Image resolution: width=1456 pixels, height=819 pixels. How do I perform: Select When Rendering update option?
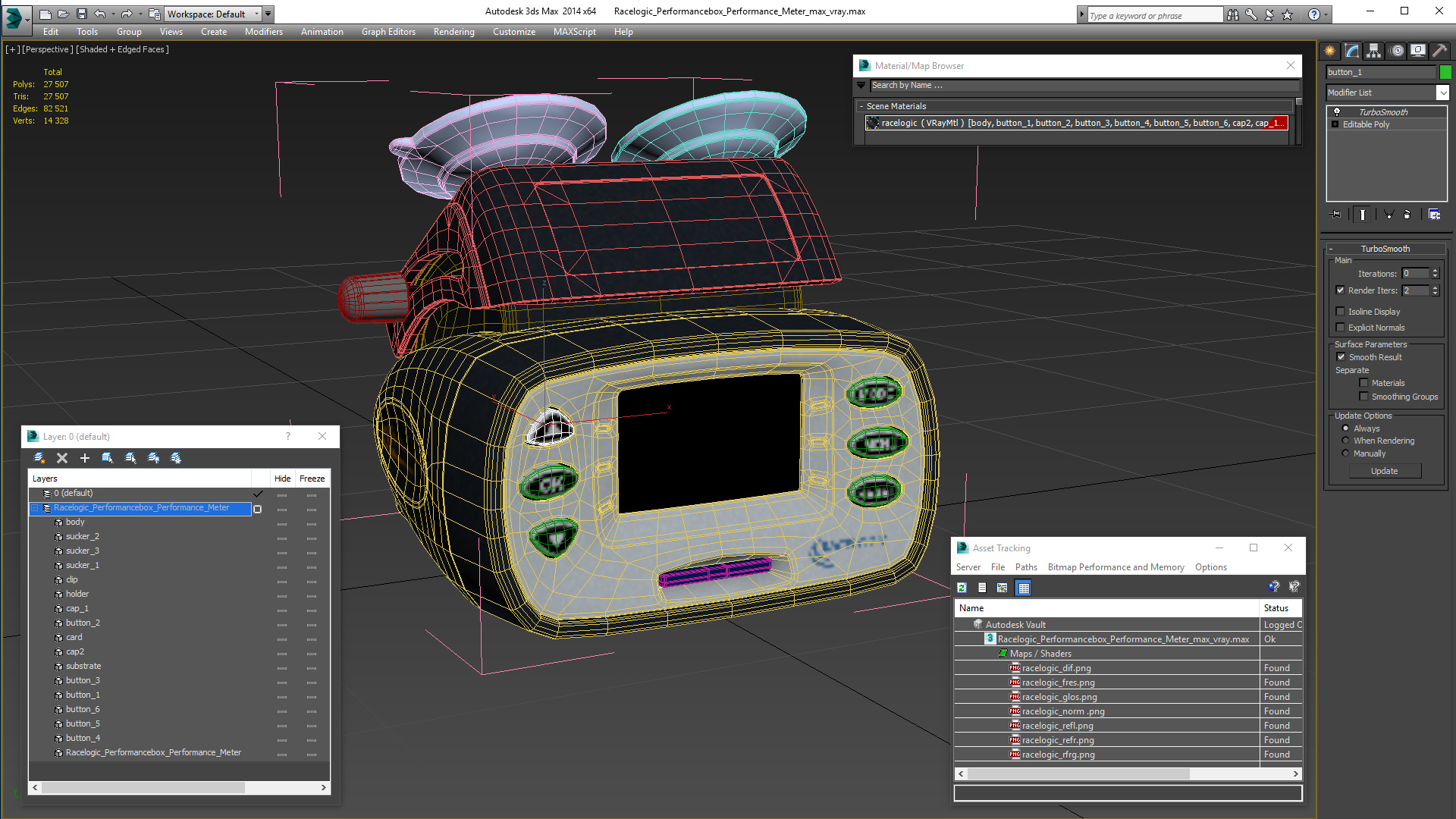click(1345, 441)
